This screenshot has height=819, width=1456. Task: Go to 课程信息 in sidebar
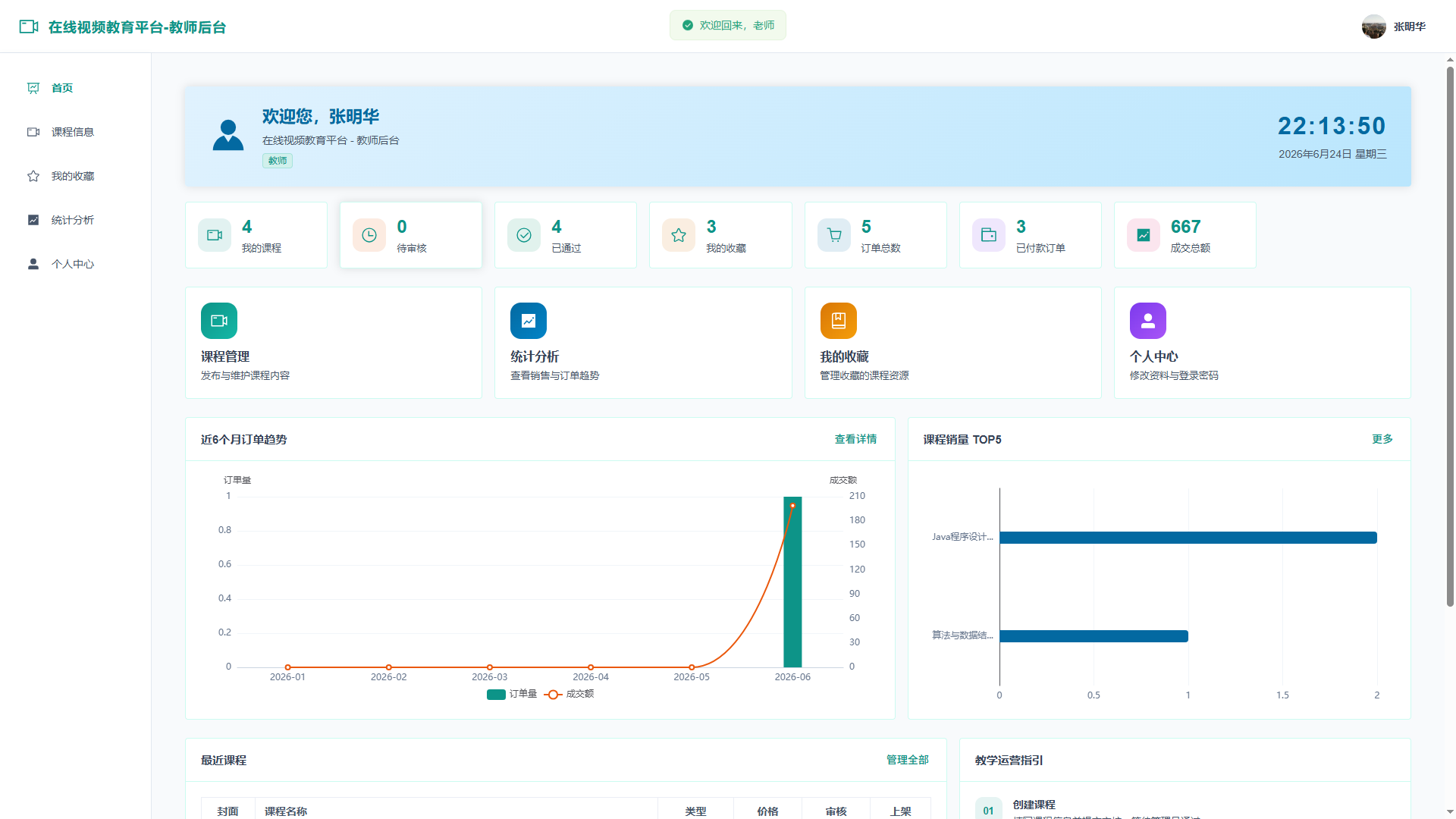[x=73, y=132]
